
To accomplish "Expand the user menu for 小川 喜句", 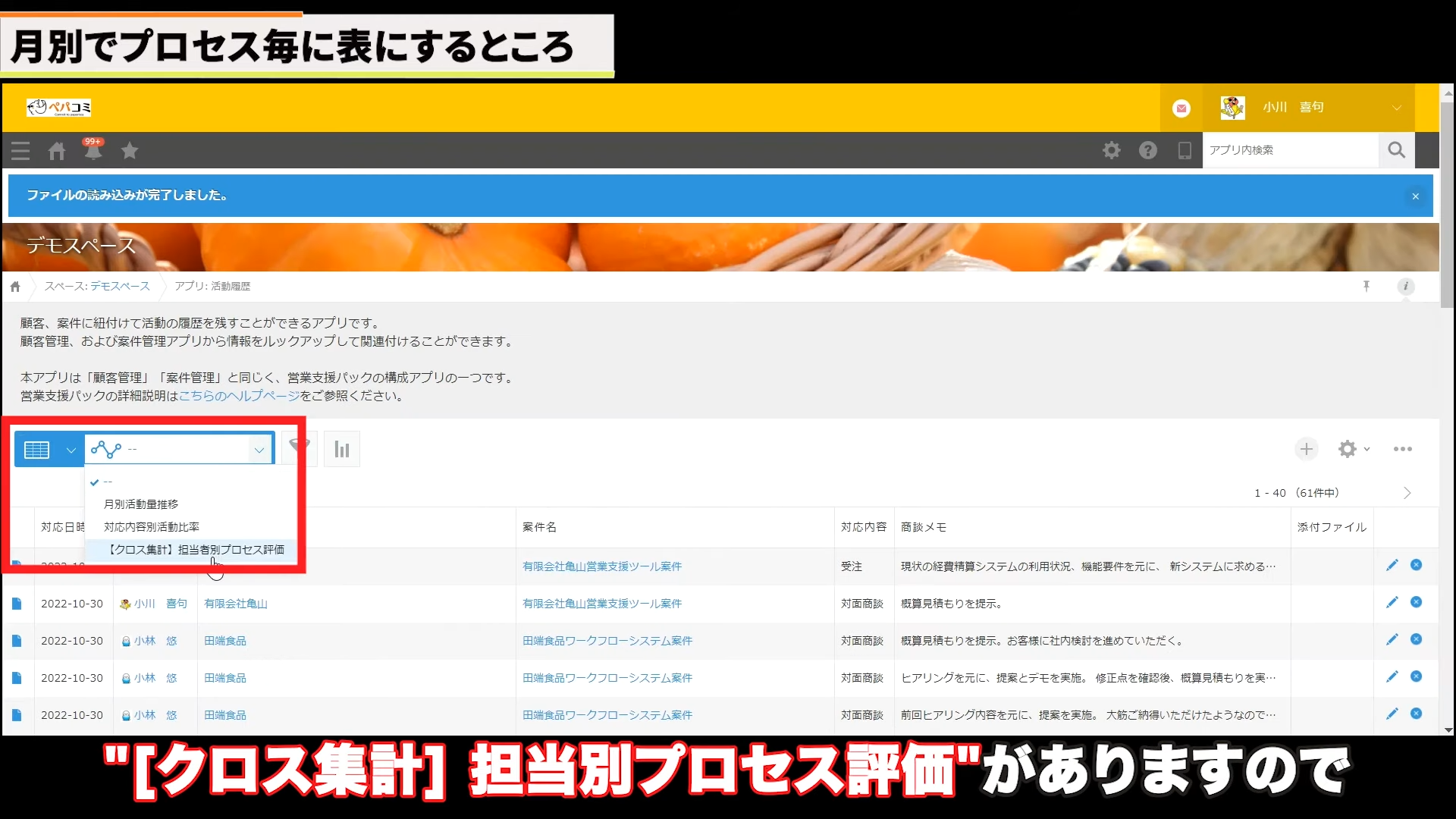I will tap(1396, 108).
